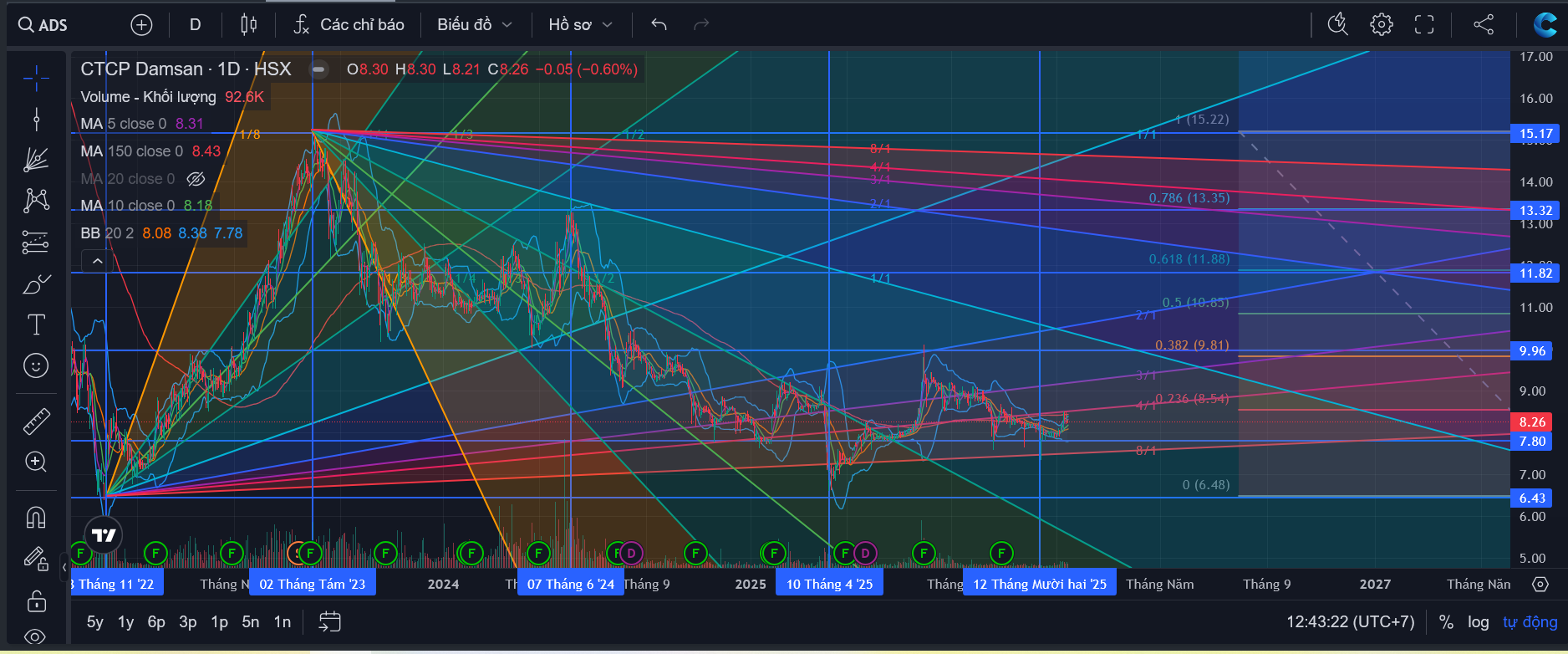The width and height of the screenshot is (1568, 654).
Task: Open the ADS symbol search
Action: (x=43, y=25)
